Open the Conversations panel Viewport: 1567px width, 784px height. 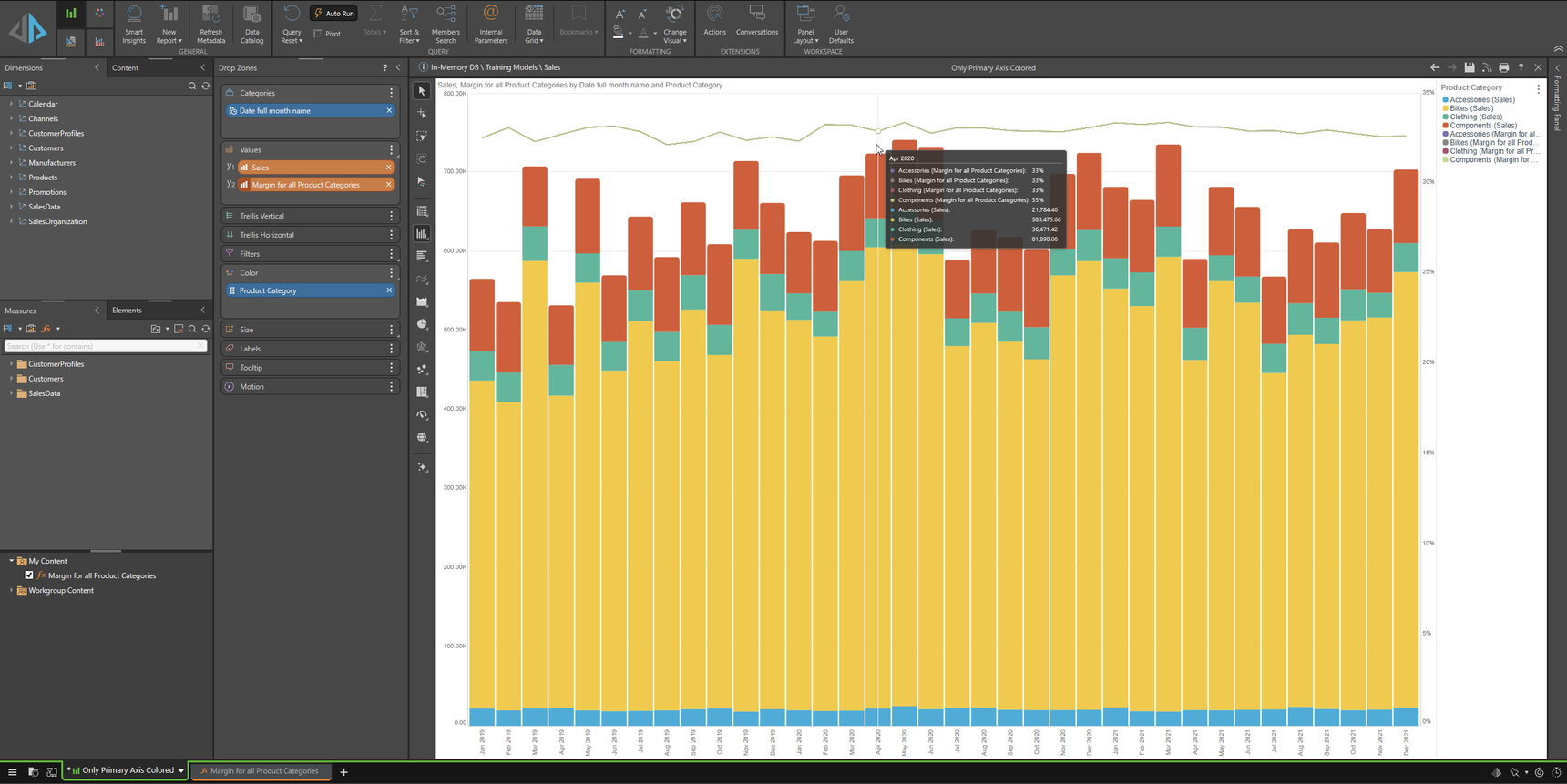[756, 20]
